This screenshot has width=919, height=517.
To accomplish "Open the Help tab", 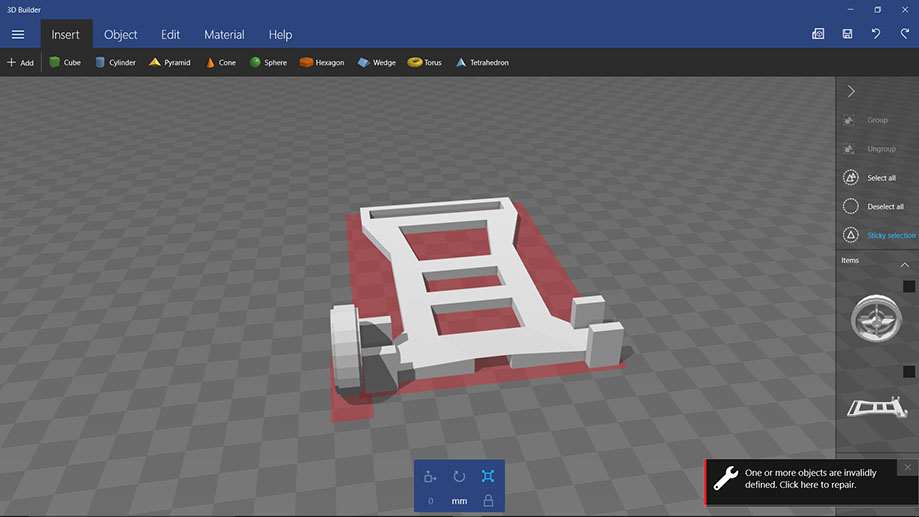I will (280, 35).
